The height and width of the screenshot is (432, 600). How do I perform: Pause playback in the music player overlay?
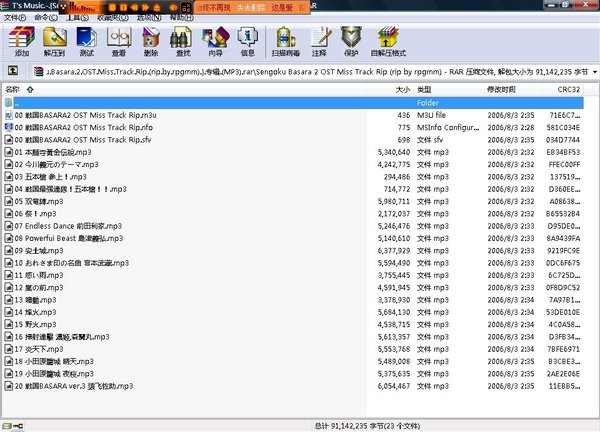123,7
